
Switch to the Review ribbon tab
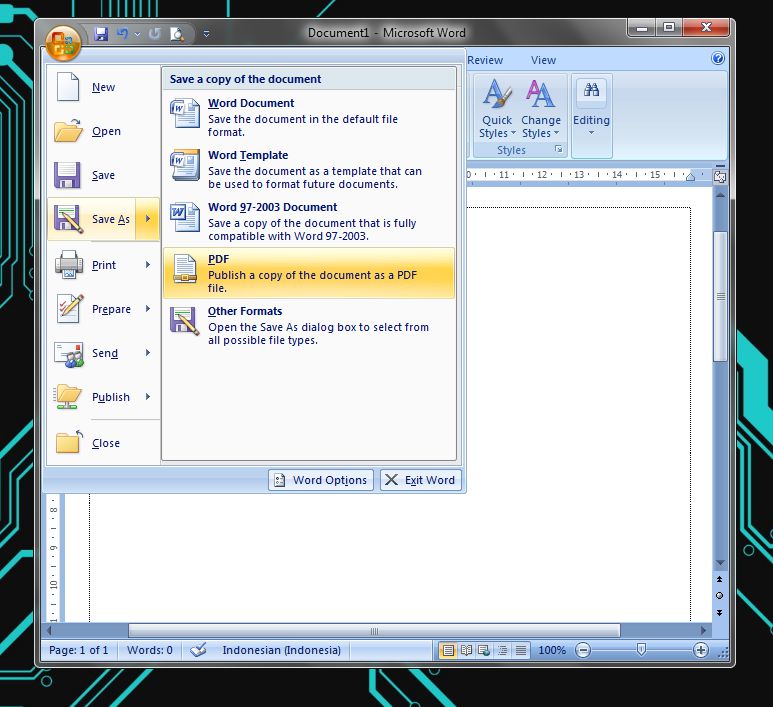point(485,60)
